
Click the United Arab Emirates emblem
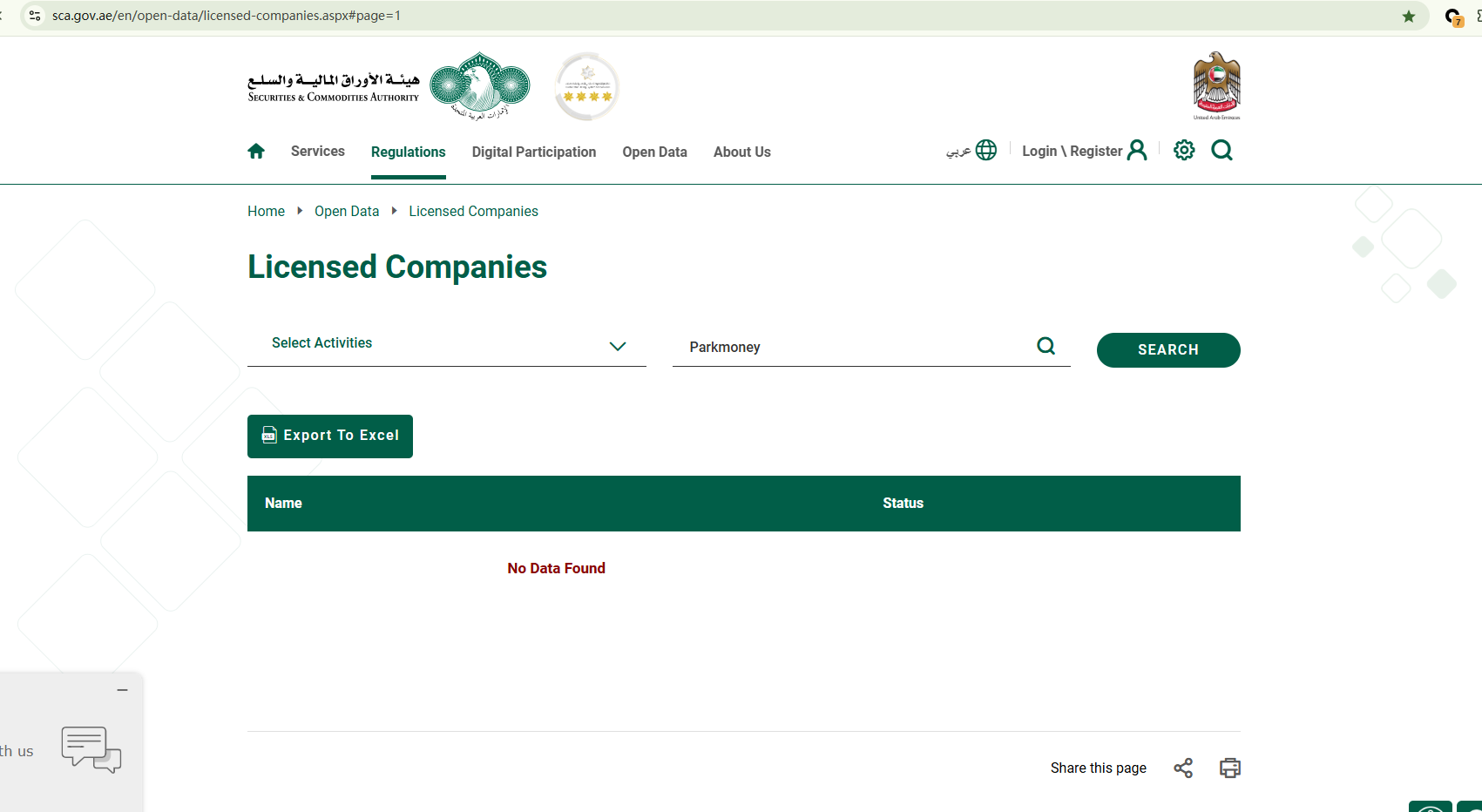pos(1217,86)
